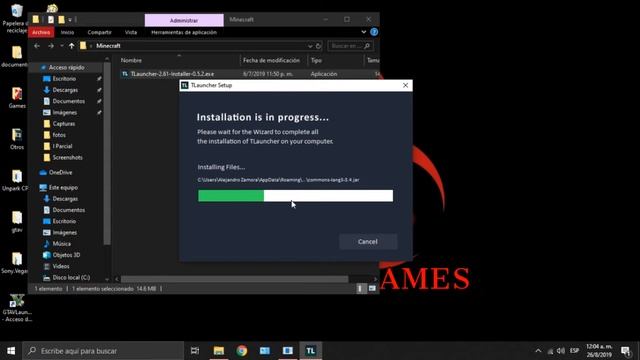Open the Archivo menu in File Explorer
640x360 pixels.
(x=41, y=32)
